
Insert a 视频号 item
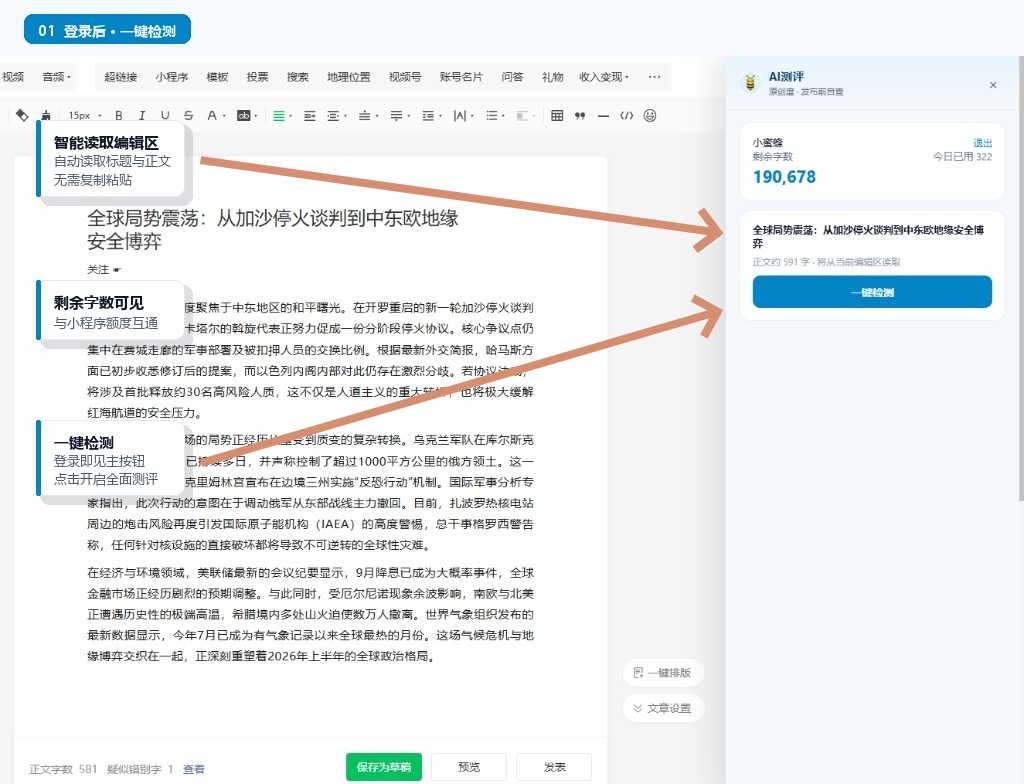(405, 77)
